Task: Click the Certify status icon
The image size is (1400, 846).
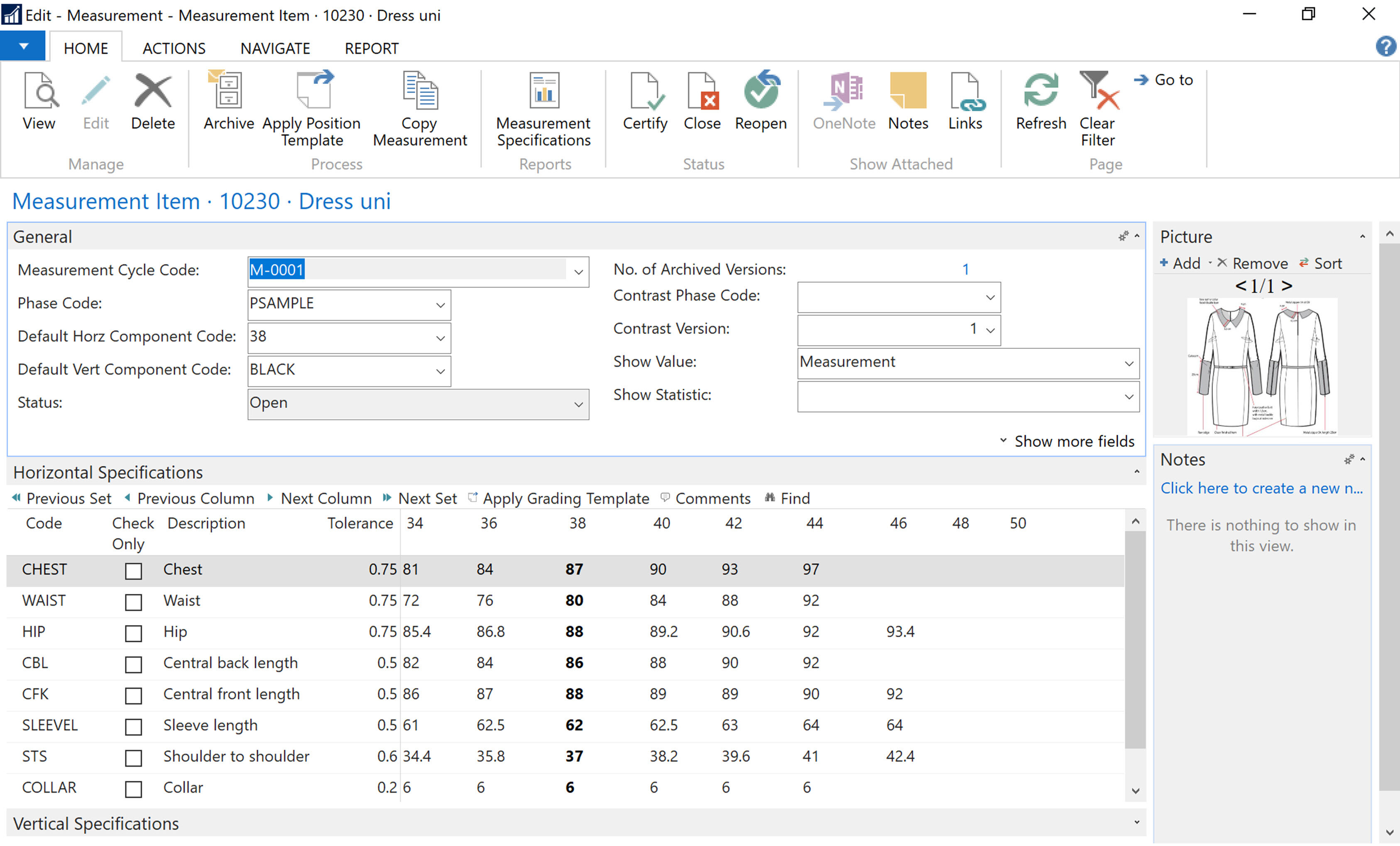Action: [645, 91]
